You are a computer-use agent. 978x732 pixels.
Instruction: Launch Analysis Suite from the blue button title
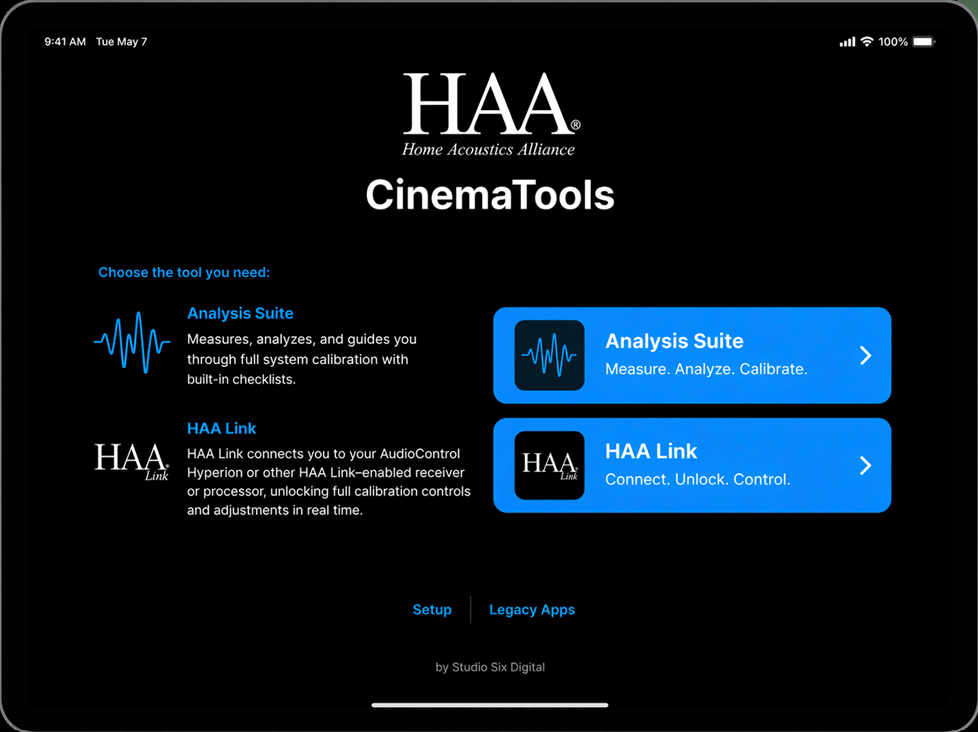pyautogui.click(x=674, y=341)
